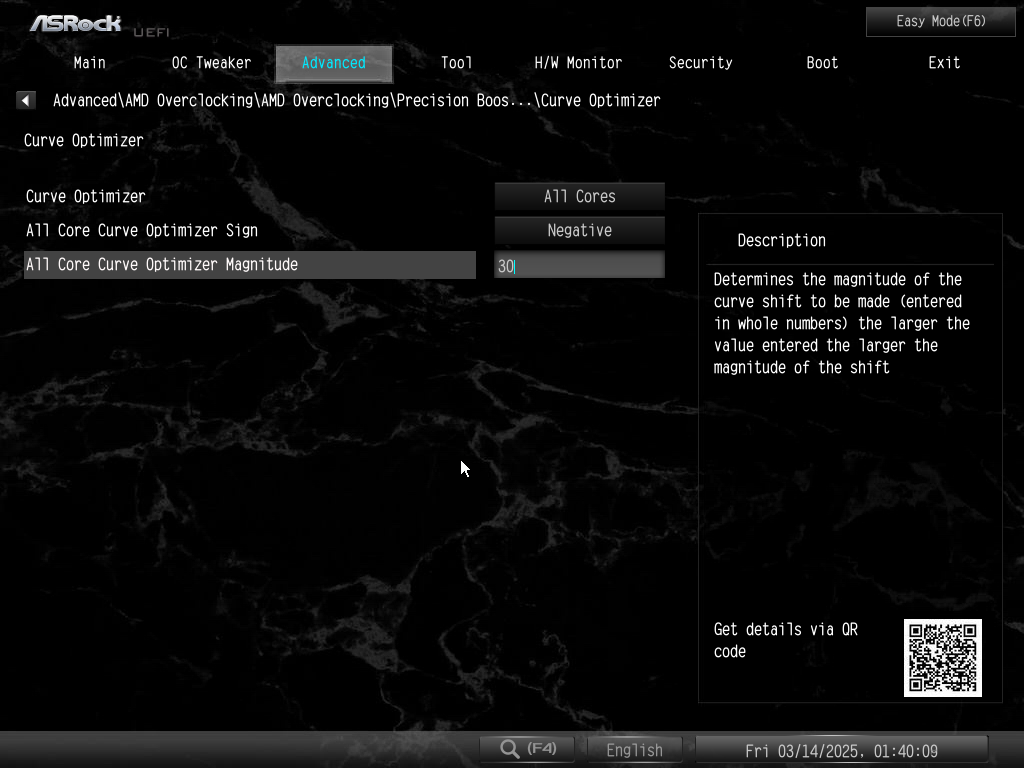The width and height of the screenshot is (1024, 768).
Task: Click the date and time display
Action: [842, 750]
